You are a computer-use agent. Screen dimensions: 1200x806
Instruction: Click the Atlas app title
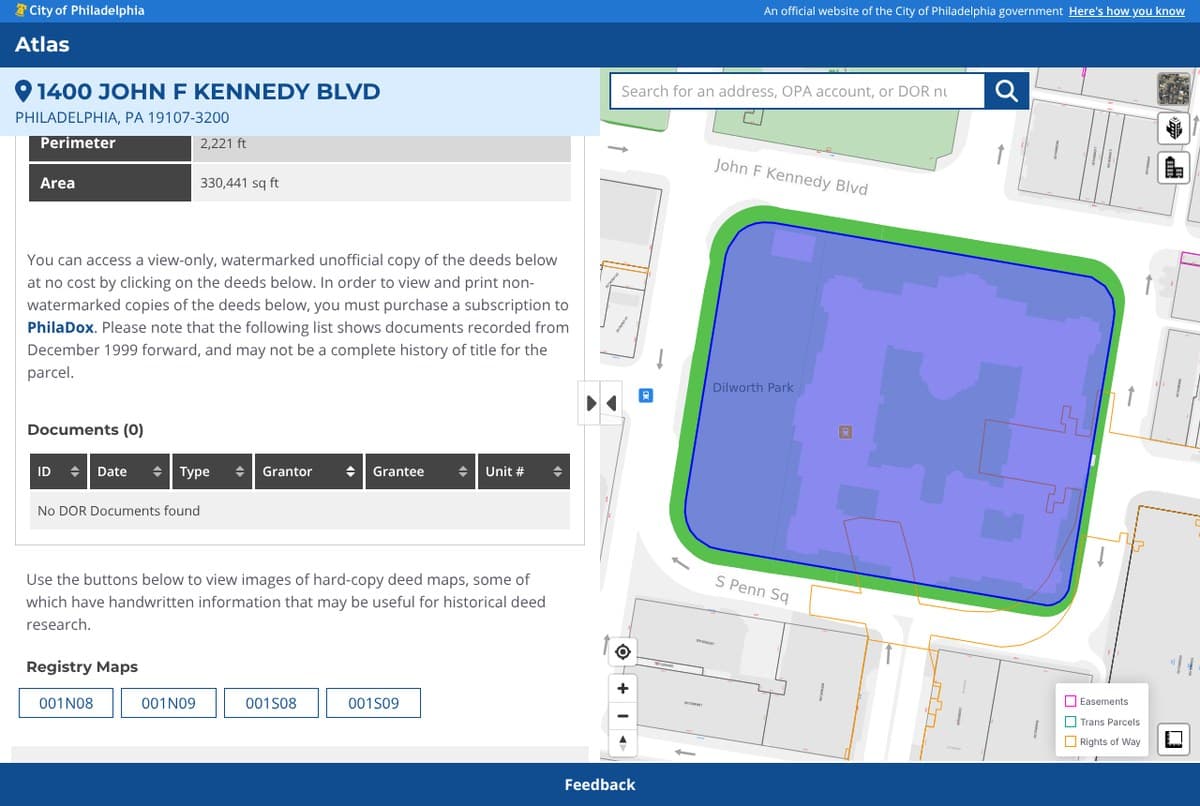point(42,44)
